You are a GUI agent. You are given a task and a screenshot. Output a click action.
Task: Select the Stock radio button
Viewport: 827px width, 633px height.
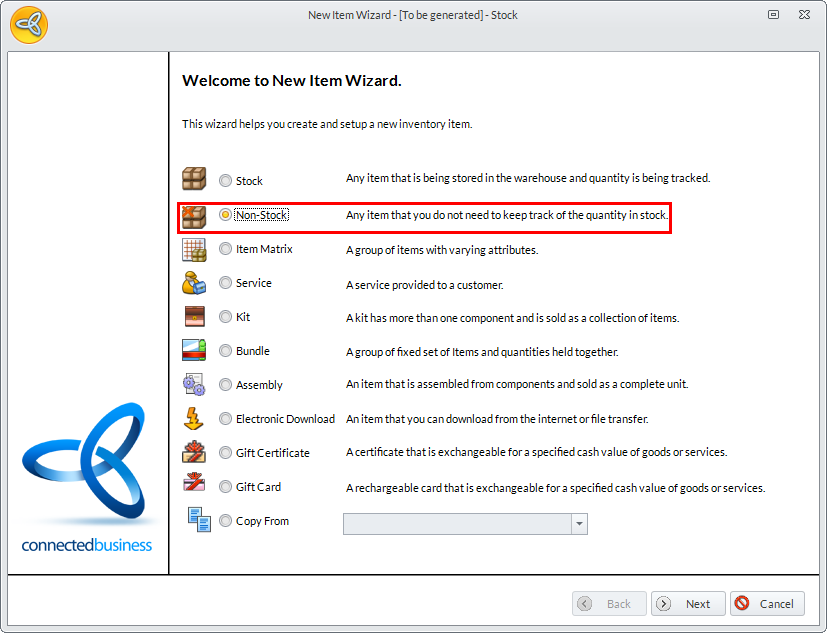(225, 180)
